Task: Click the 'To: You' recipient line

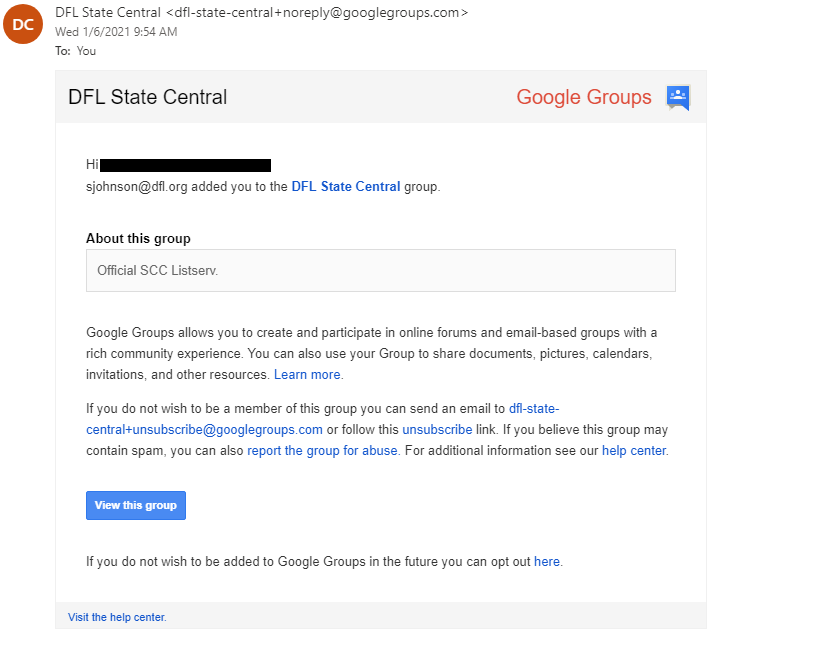Action: [x=76, y=51]
